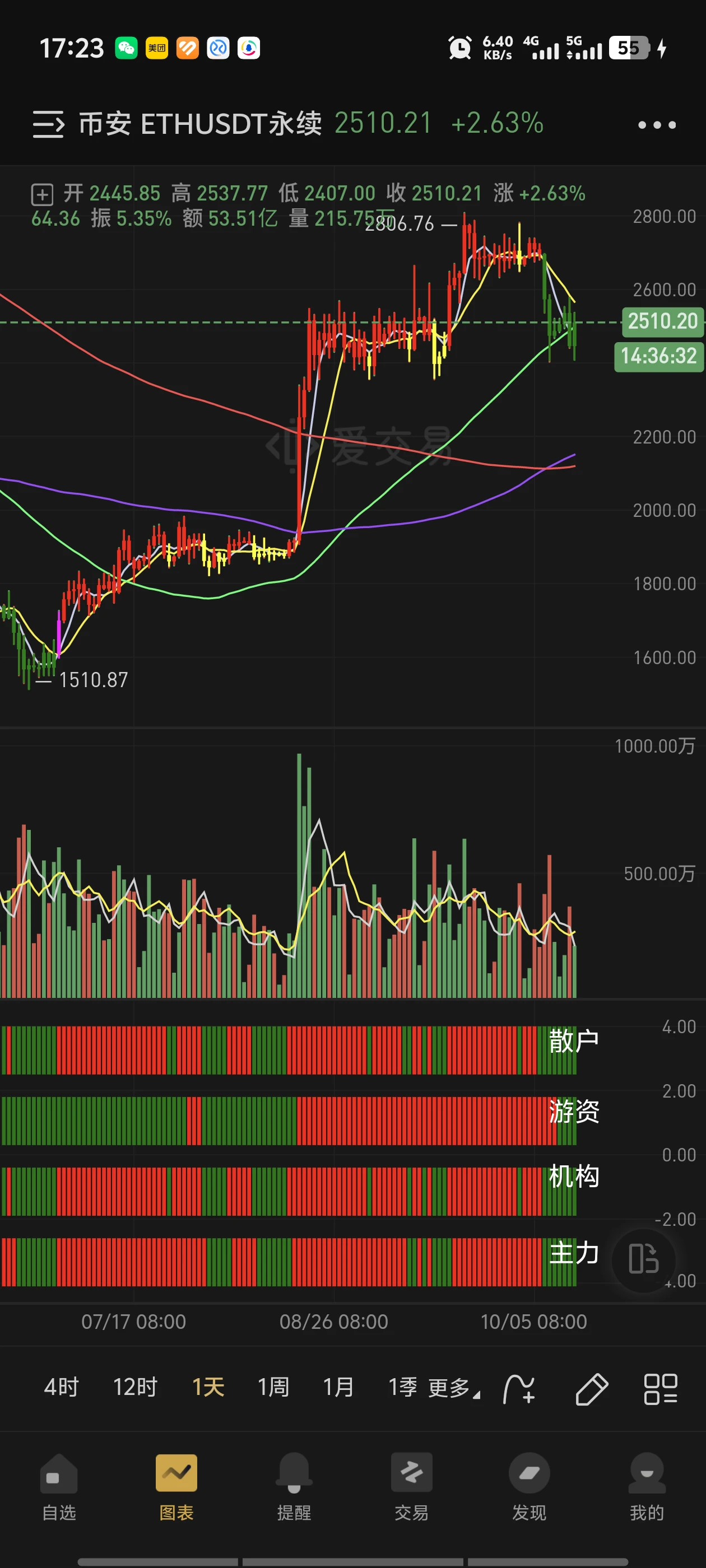Tap the floating layout switch button
This screenshot has height=1568, width=706.
pos(644,1259)
